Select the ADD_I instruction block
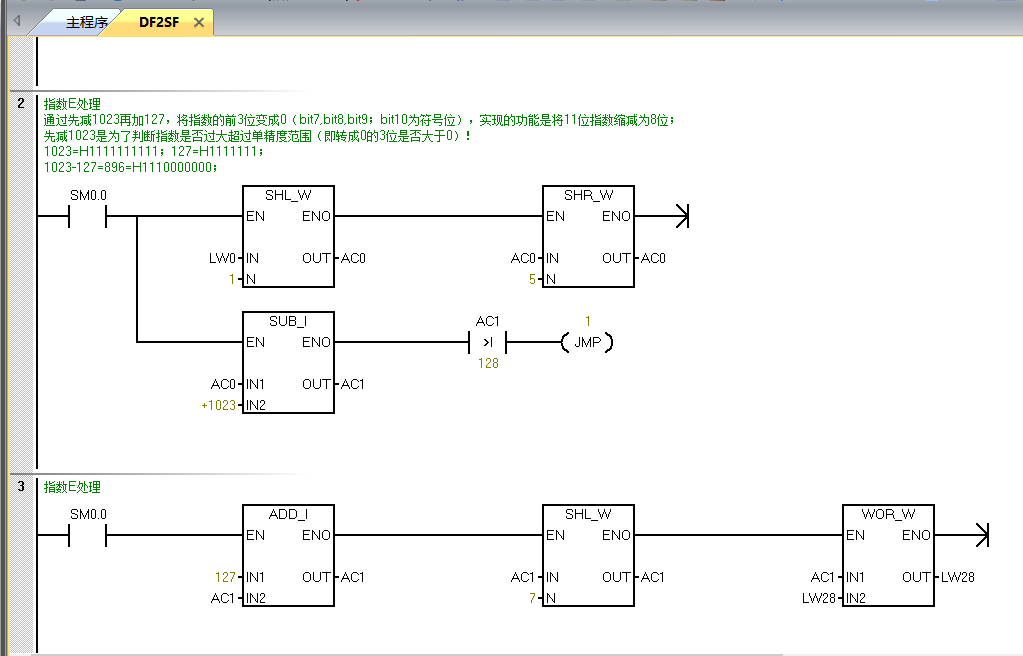1023x656 pixels. click(288, 555)
